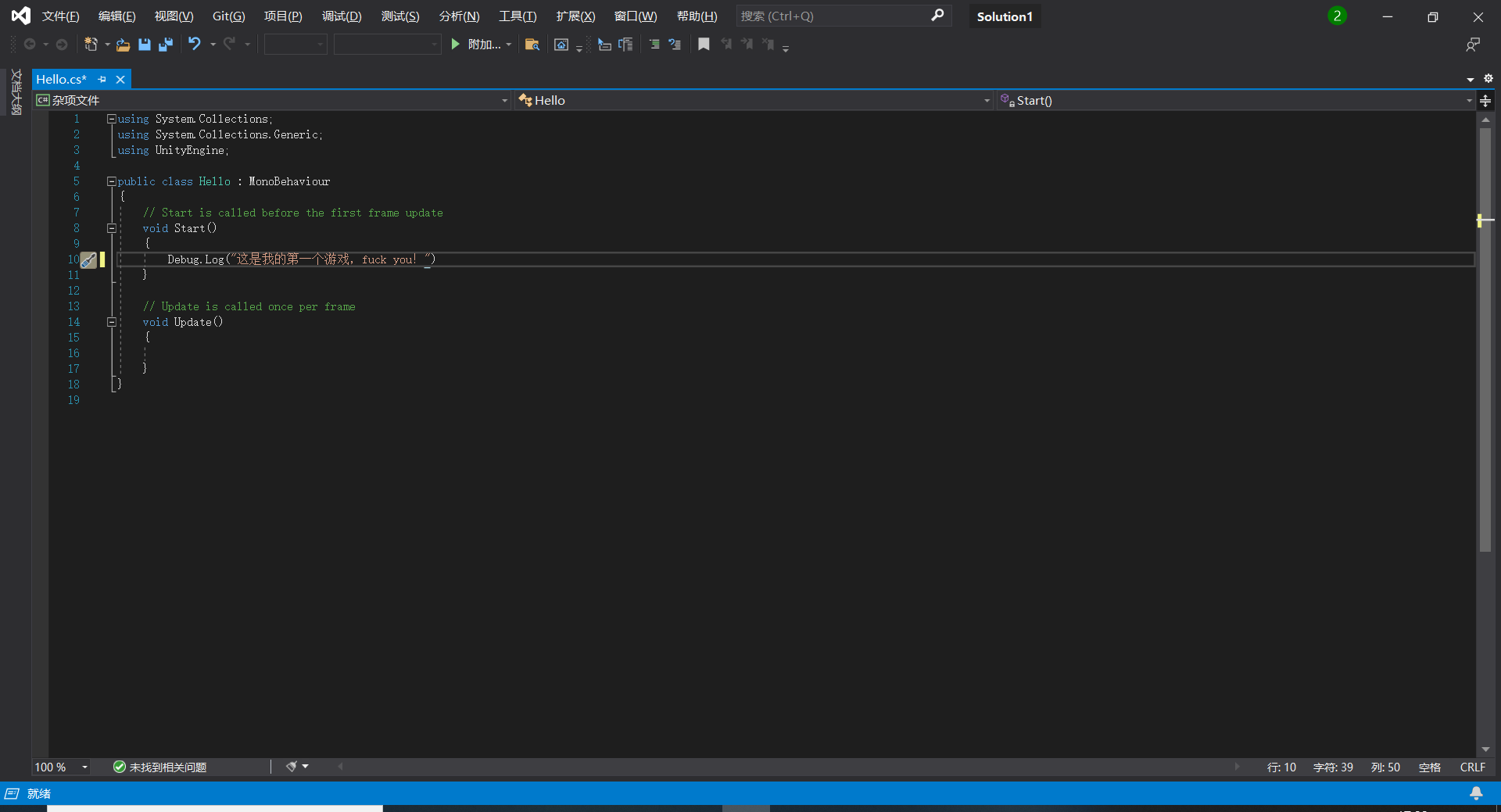Collapse the Hello class code block
The height and width of the screenshot is (812, 1501).
112,181
